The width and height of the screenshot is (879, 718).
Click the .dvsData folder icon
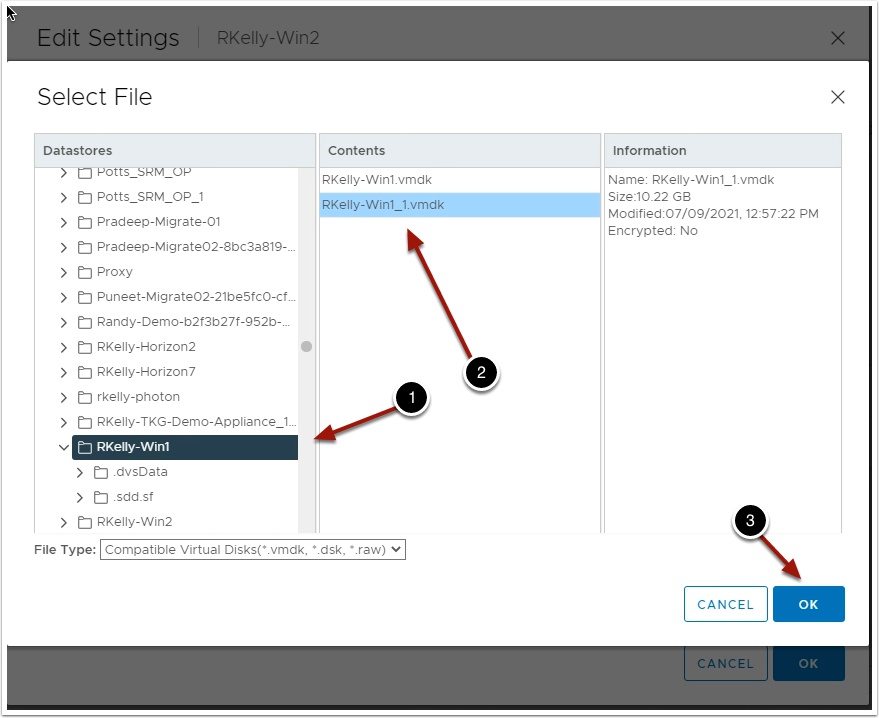[x=101, y=473]
